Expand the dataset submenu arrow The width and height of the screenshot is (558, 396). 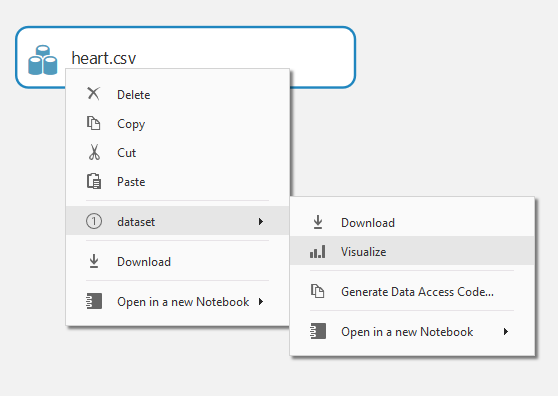(261, 221)
